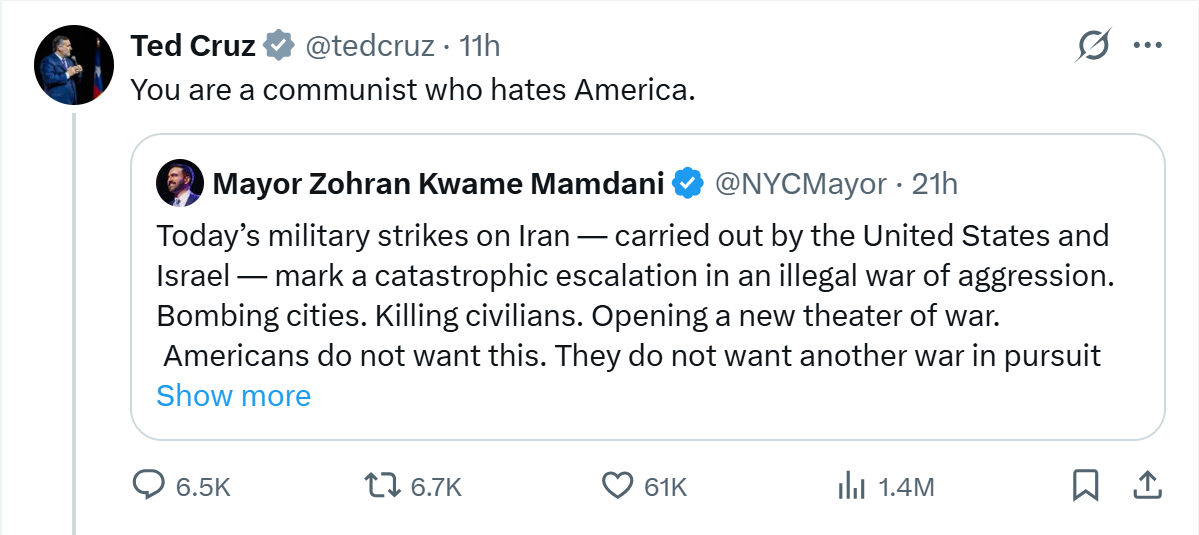Click Ted Cruz's verified badge
This screenshot has width=1199, height=535.
point(279,46)
